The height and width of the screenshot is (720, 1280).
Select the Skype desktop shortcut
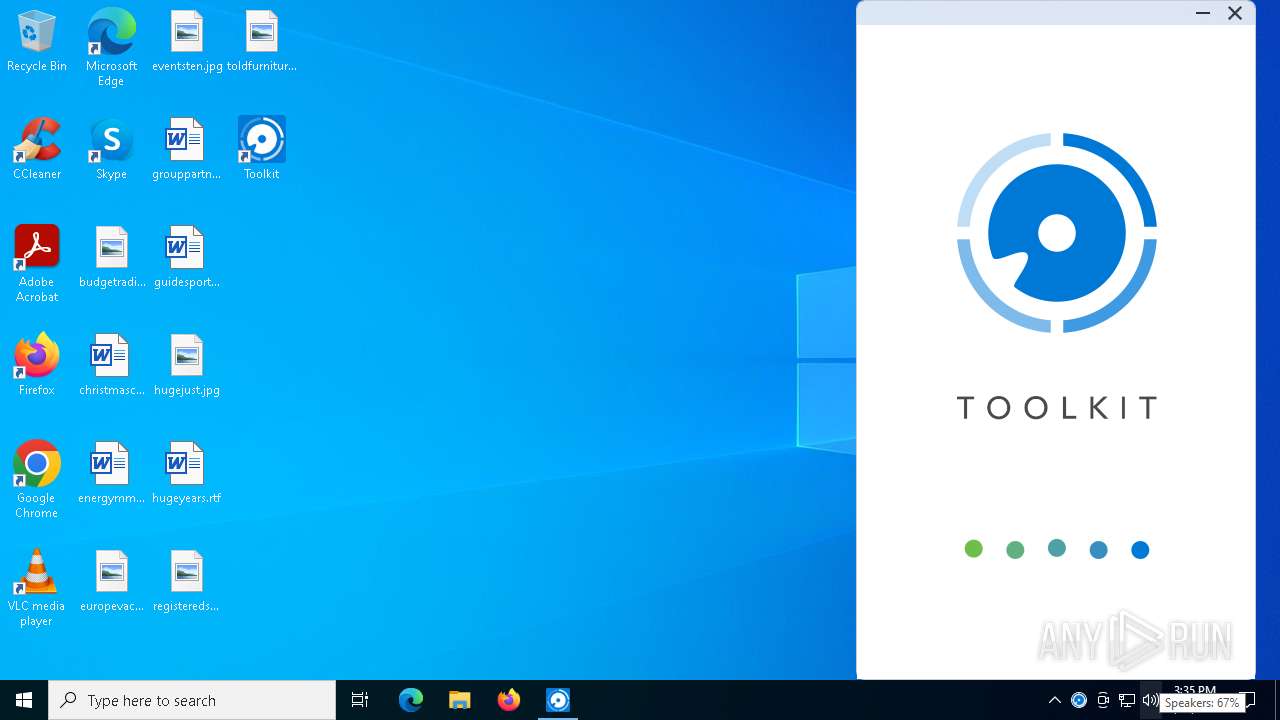pyautogui.click(x=111, y=149)
